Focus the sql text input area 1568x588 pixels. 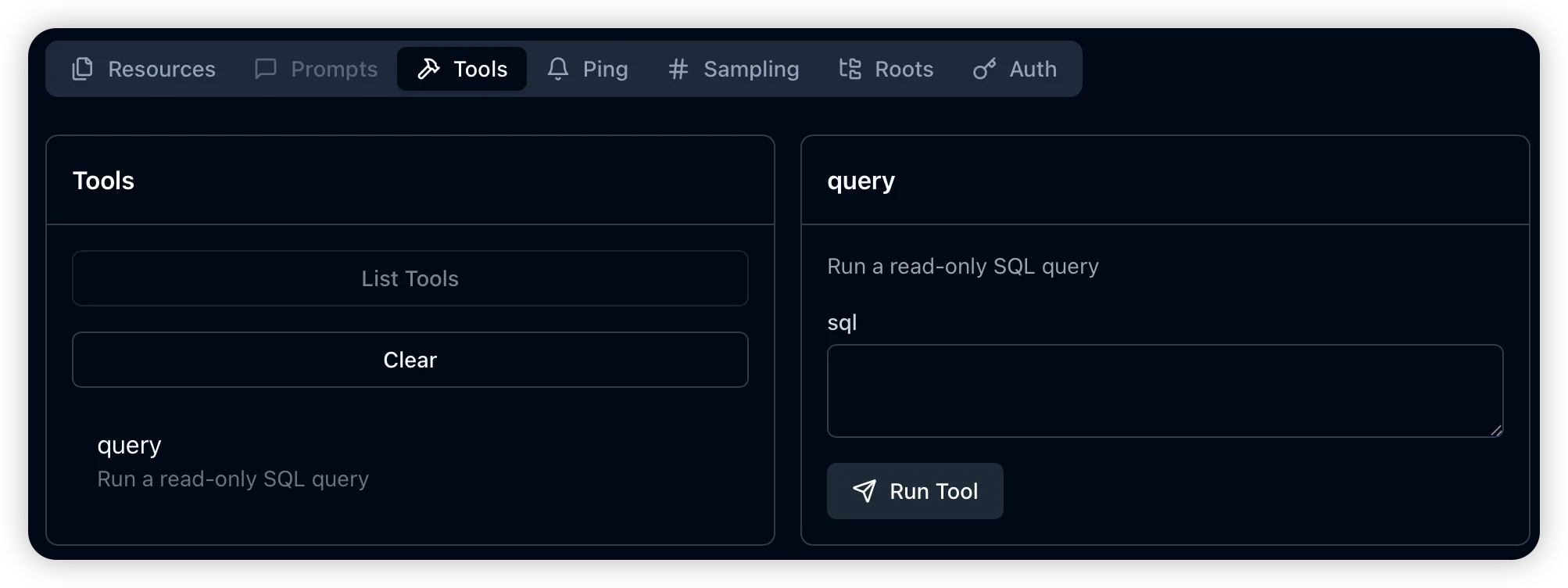point(1164,391)
